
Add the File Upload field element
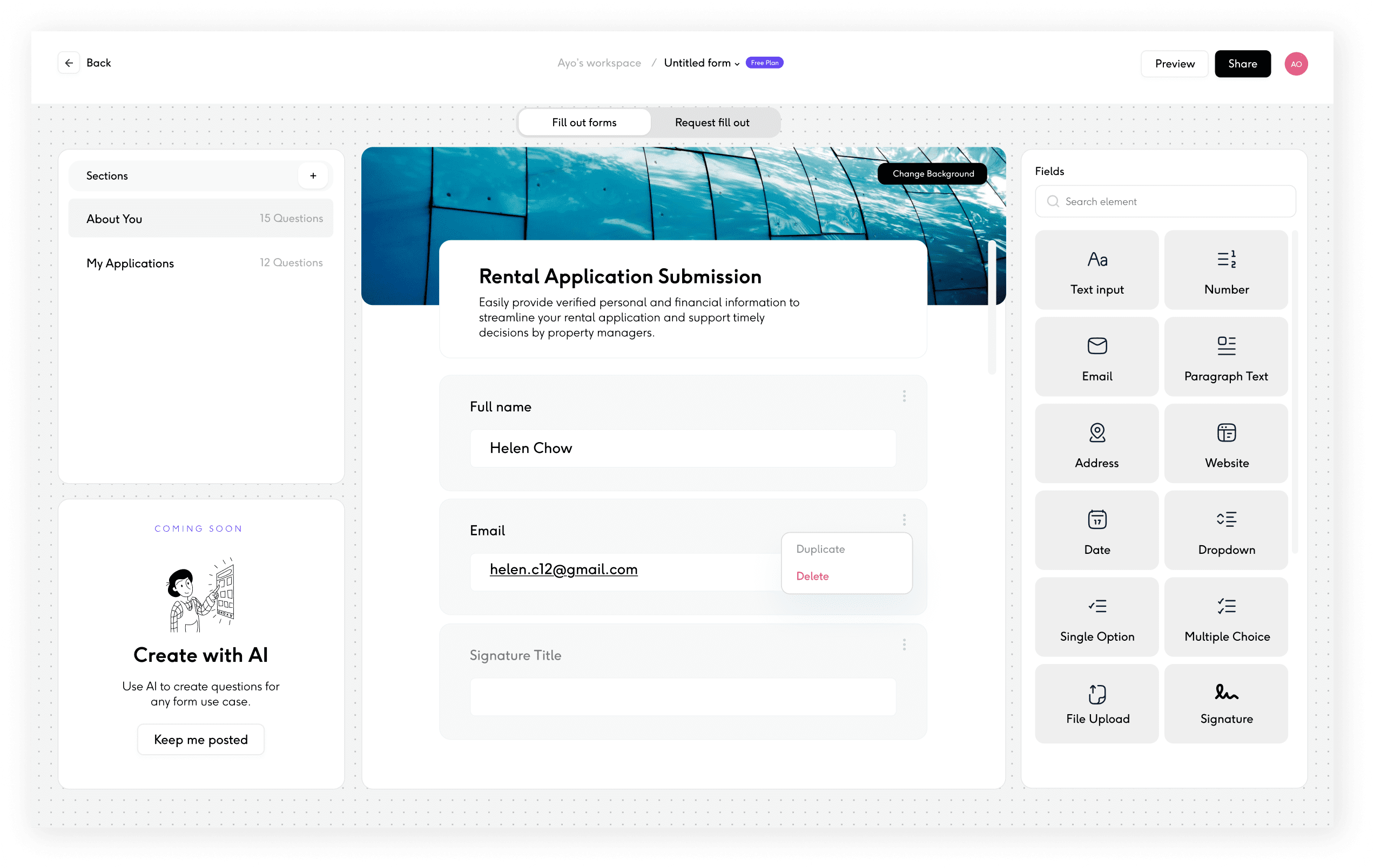click(1096, 704)
